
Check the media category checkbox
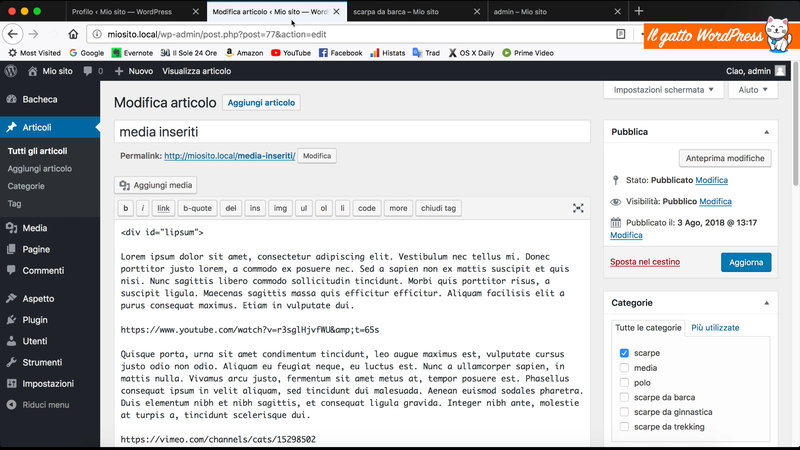click(624, 368)
